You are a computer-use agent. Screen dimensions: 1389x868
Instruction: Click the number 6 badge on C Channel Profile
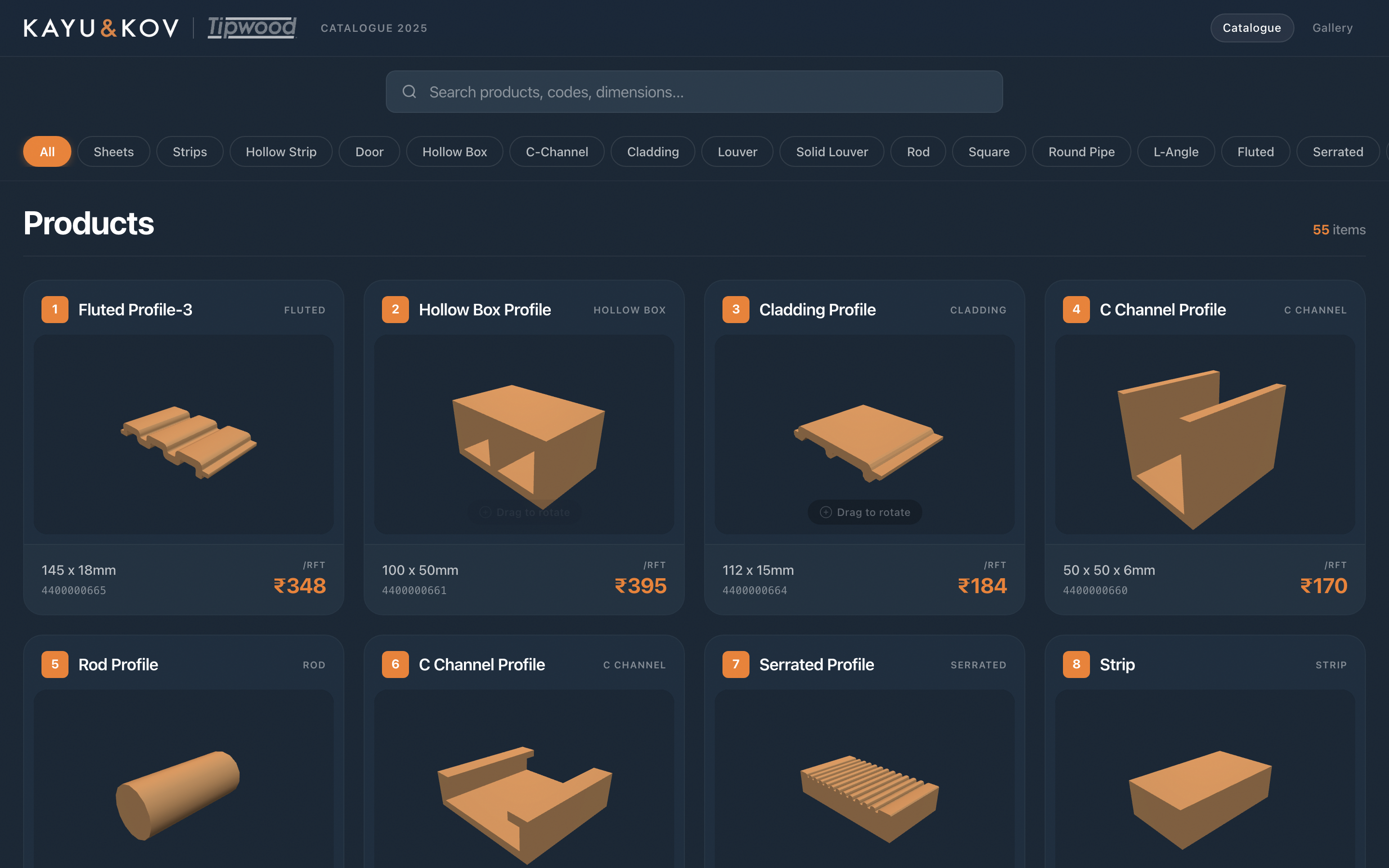[x=395, y=664]
